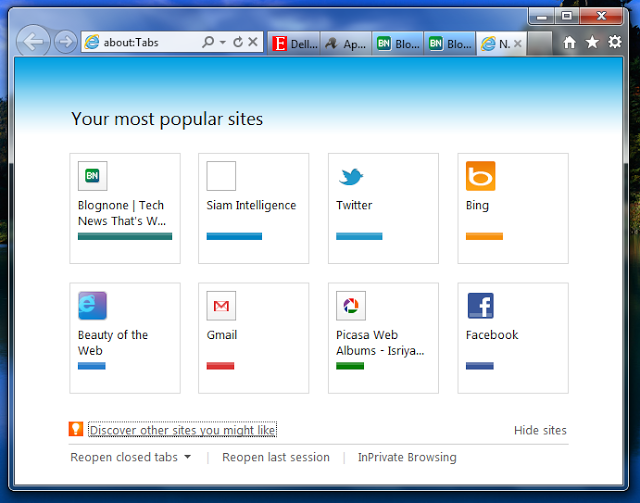Open the Home page icon
640x503 pixels.
coord(569,42)
